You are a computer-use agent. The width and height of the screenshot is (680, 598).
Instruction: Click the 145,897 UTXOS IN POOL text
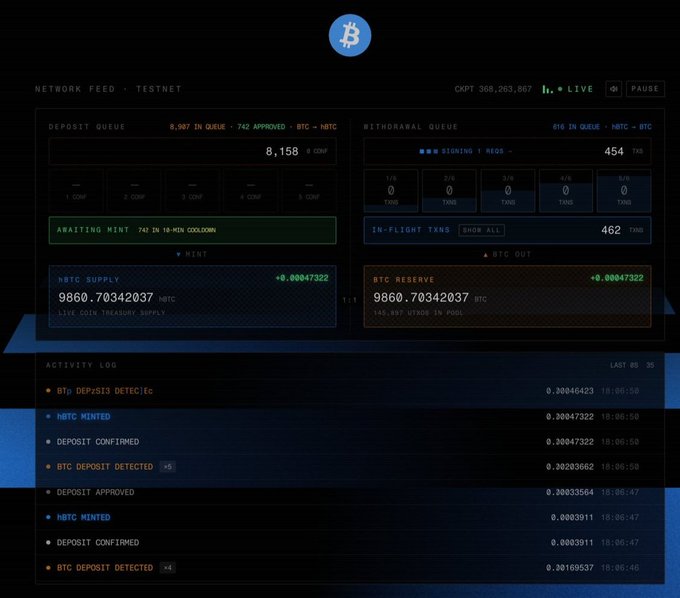tap(418, 313)
